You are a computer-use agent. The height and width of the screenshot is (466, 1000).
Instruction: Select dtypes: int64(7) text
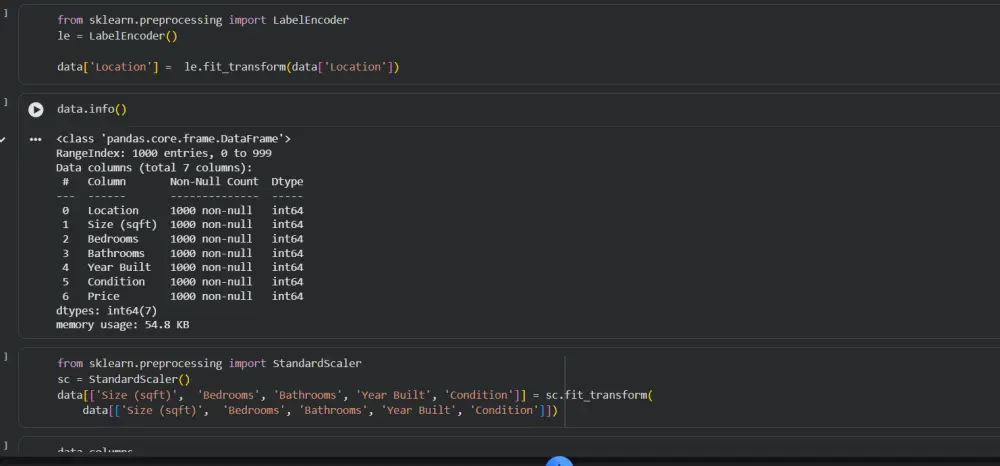107,310
